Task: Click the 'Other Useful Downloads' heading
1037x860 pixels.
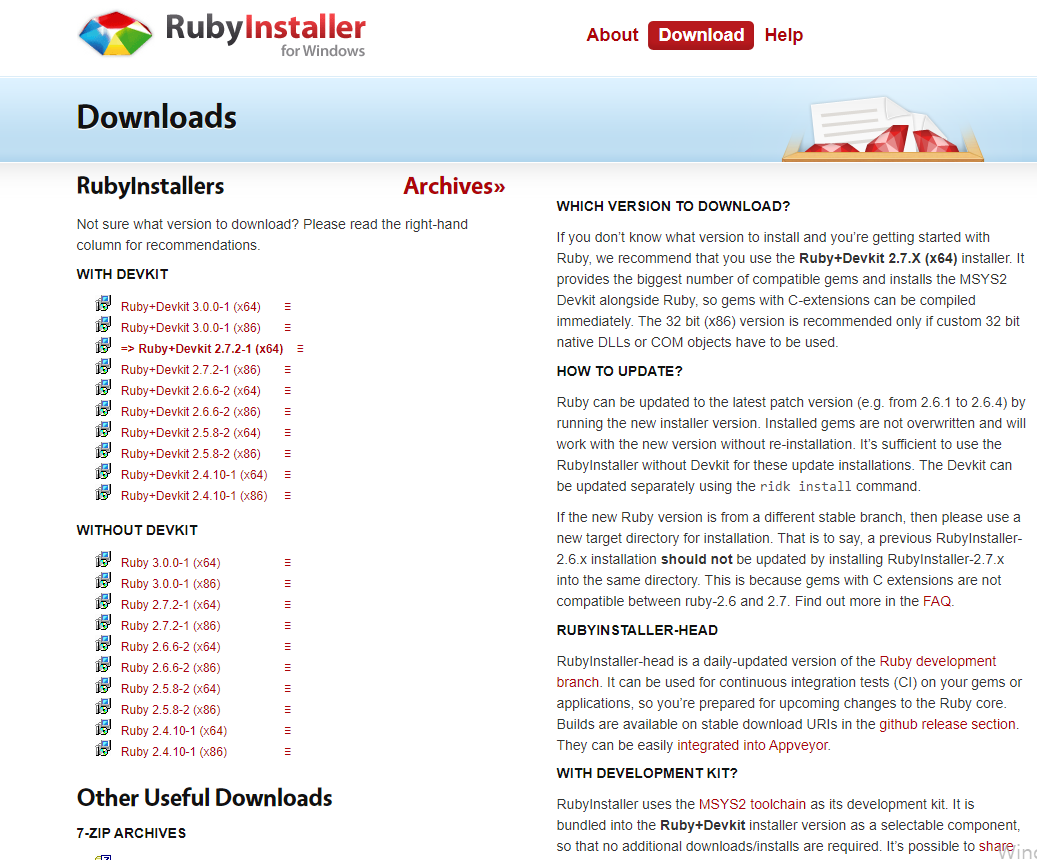Action: (x=204, y=798)
